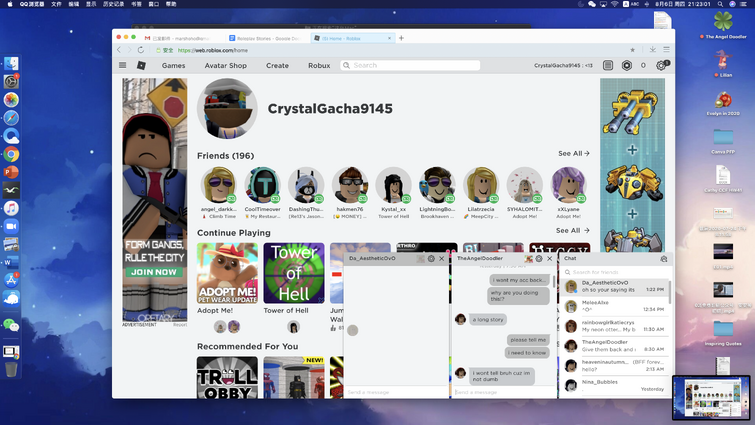Open the Roblox settings gear icon
The image size is (755, 425).
click(x=662, y=65)
